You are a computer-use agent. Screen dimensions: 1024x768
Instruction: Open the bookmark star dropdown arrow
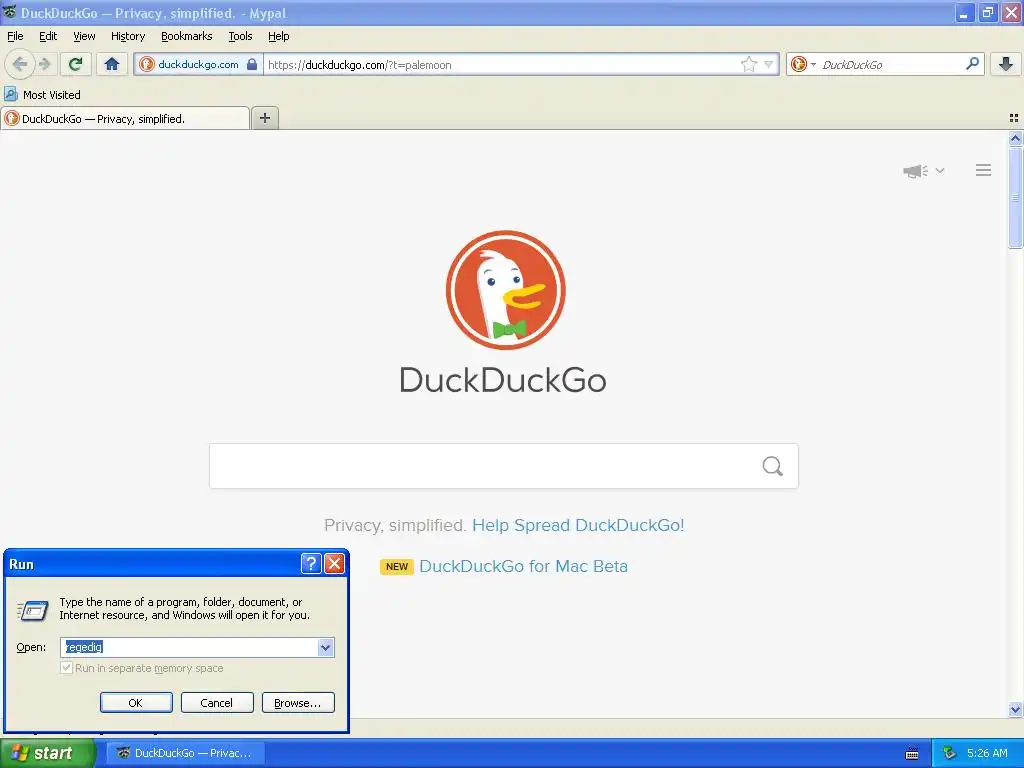[x=768, y=64]
